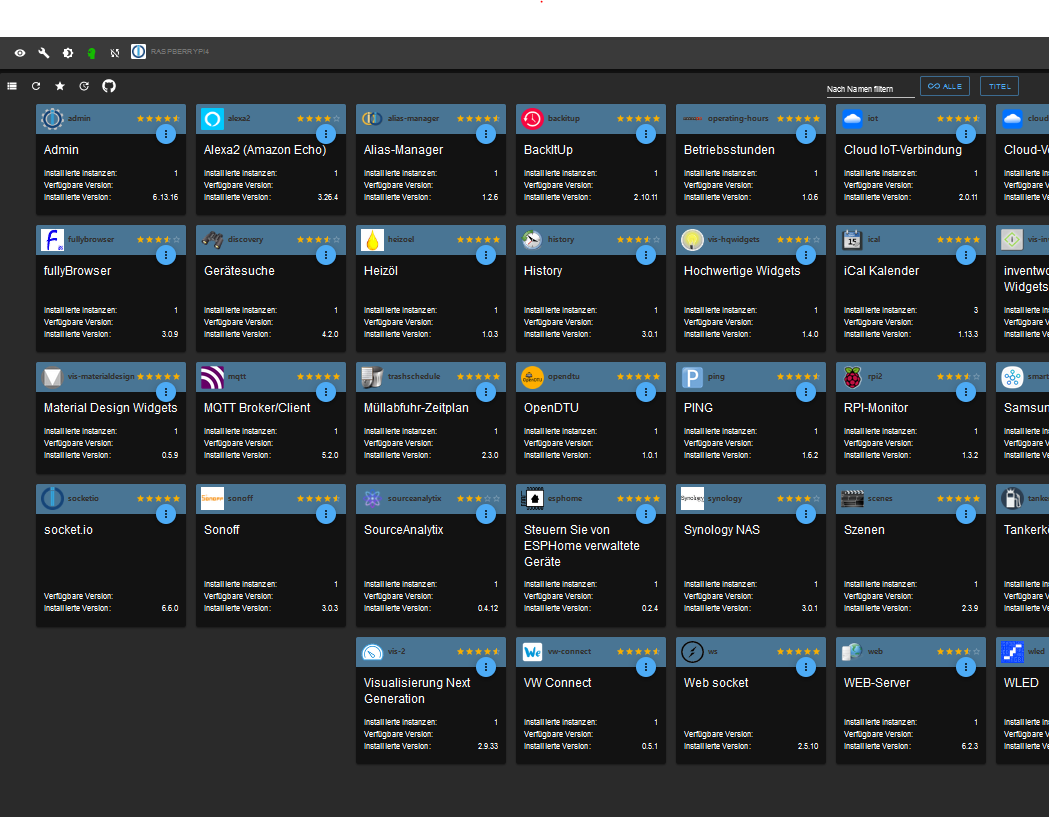Viewport: 1049px width, 817px height.
Task: Click the BackItUp adapter icon
Action: click(x=533, y=118)
